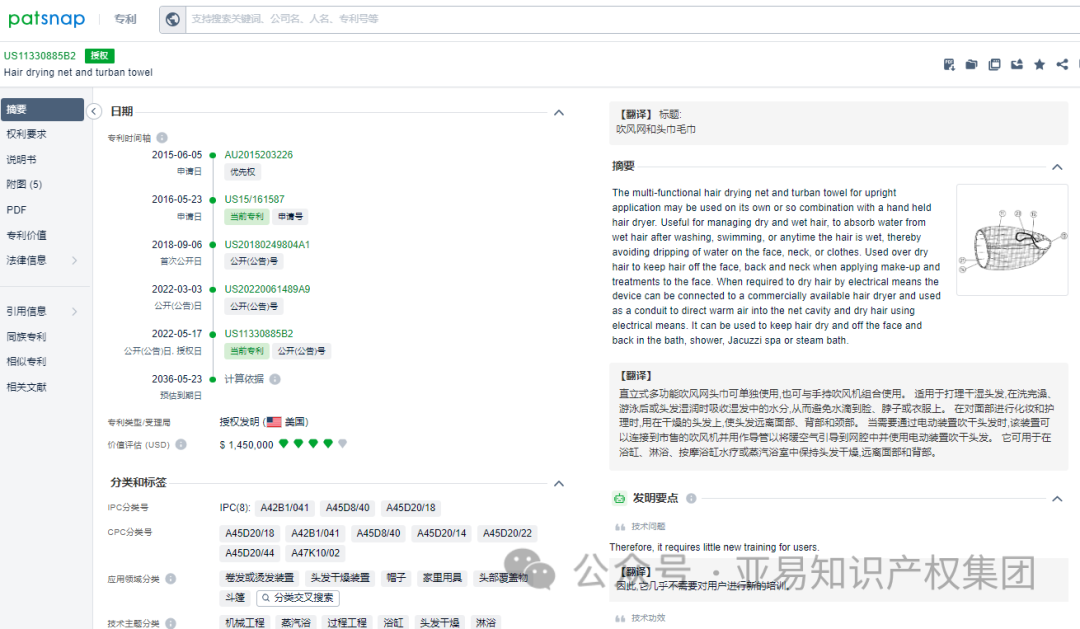Select the copy document icon in top toolbar

point(994,64)
